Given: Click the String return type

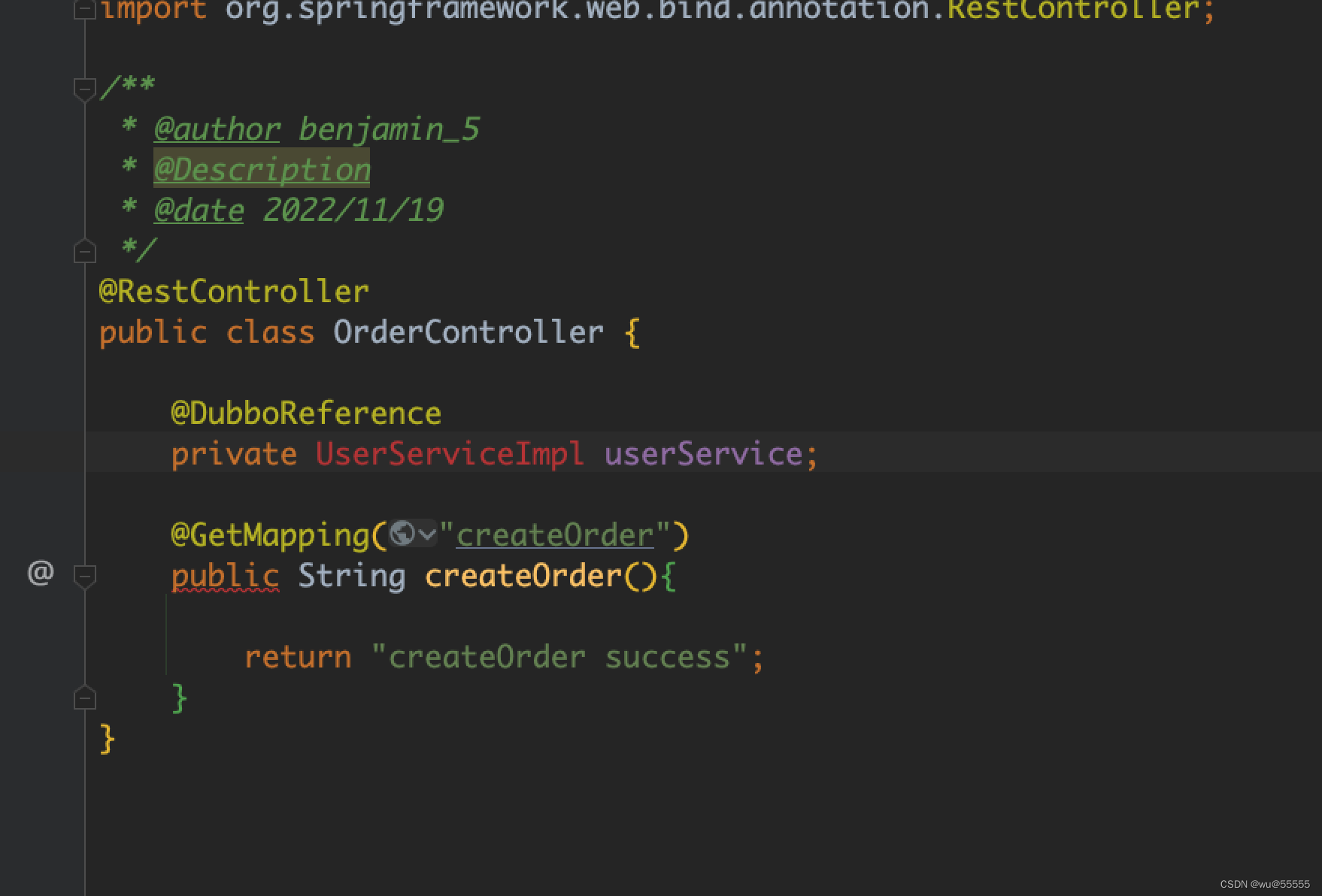Looking at the screenshot, I should click(x=352, y=577).
